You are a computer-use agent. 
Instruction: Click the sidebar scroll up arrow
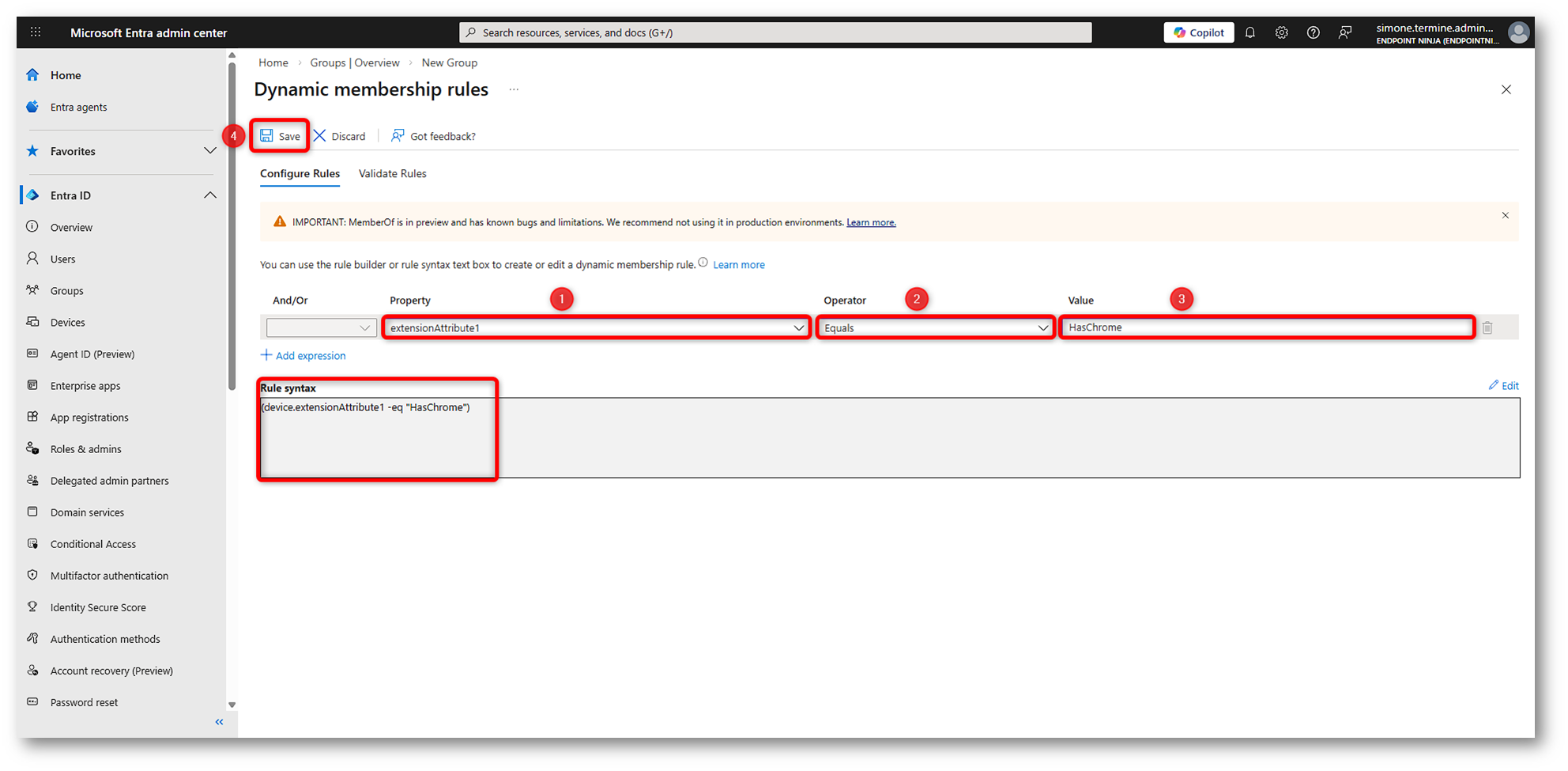[232, 55]
